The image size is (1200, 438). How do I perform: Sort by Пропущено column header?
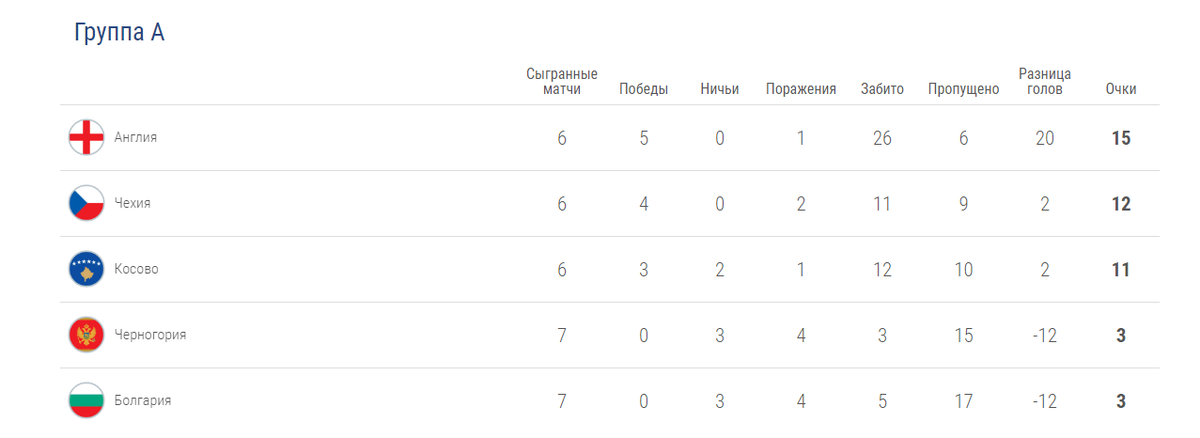point(963,89)
